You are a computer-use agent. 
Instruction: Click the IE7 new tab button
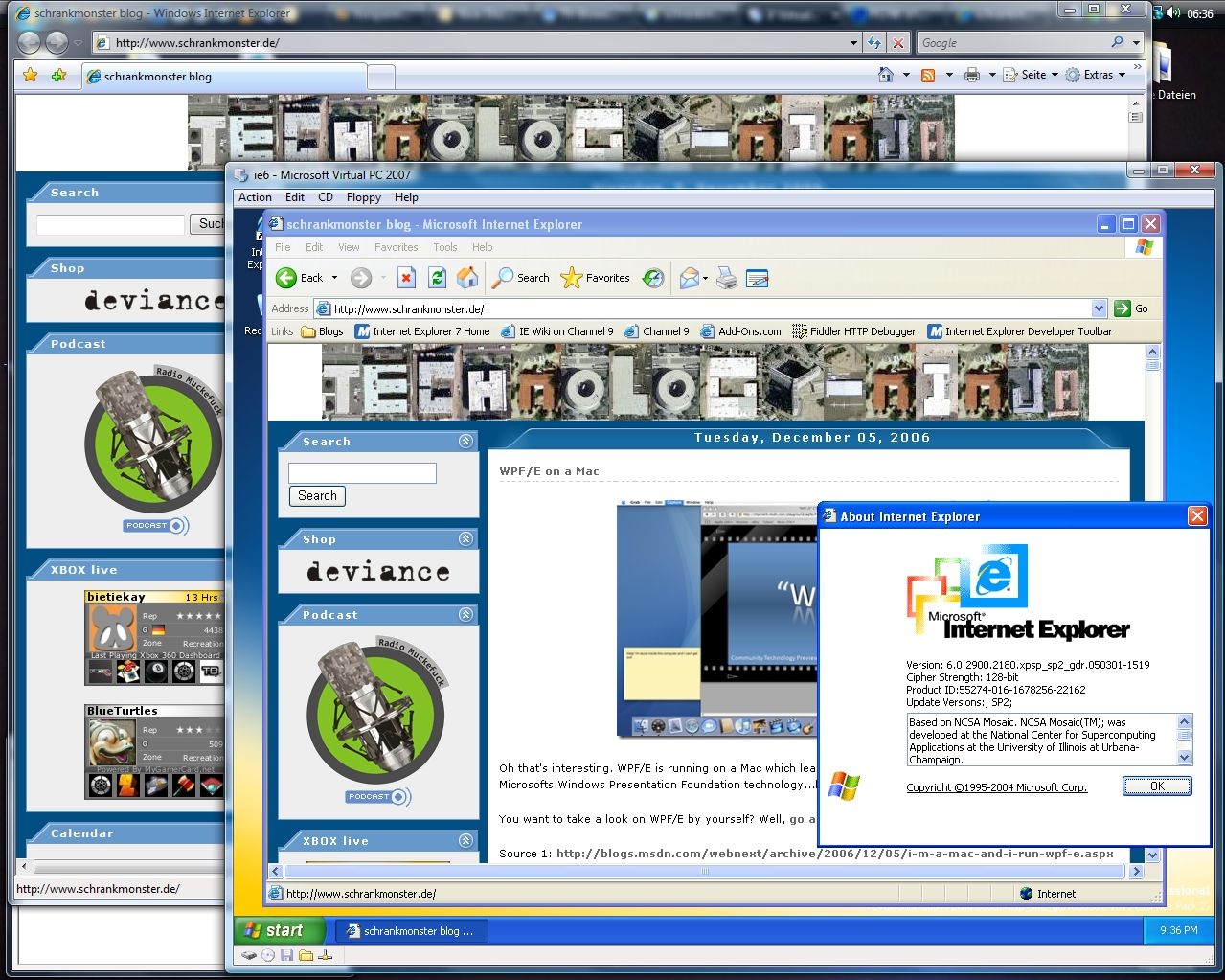click(381, 77)
